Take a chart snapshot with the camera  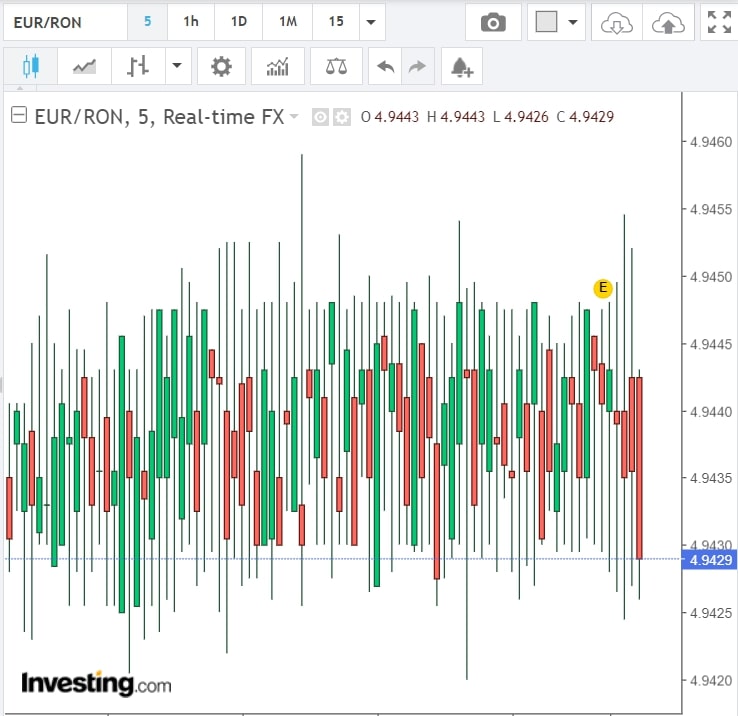pyautogui.click(x=492, y=22)
